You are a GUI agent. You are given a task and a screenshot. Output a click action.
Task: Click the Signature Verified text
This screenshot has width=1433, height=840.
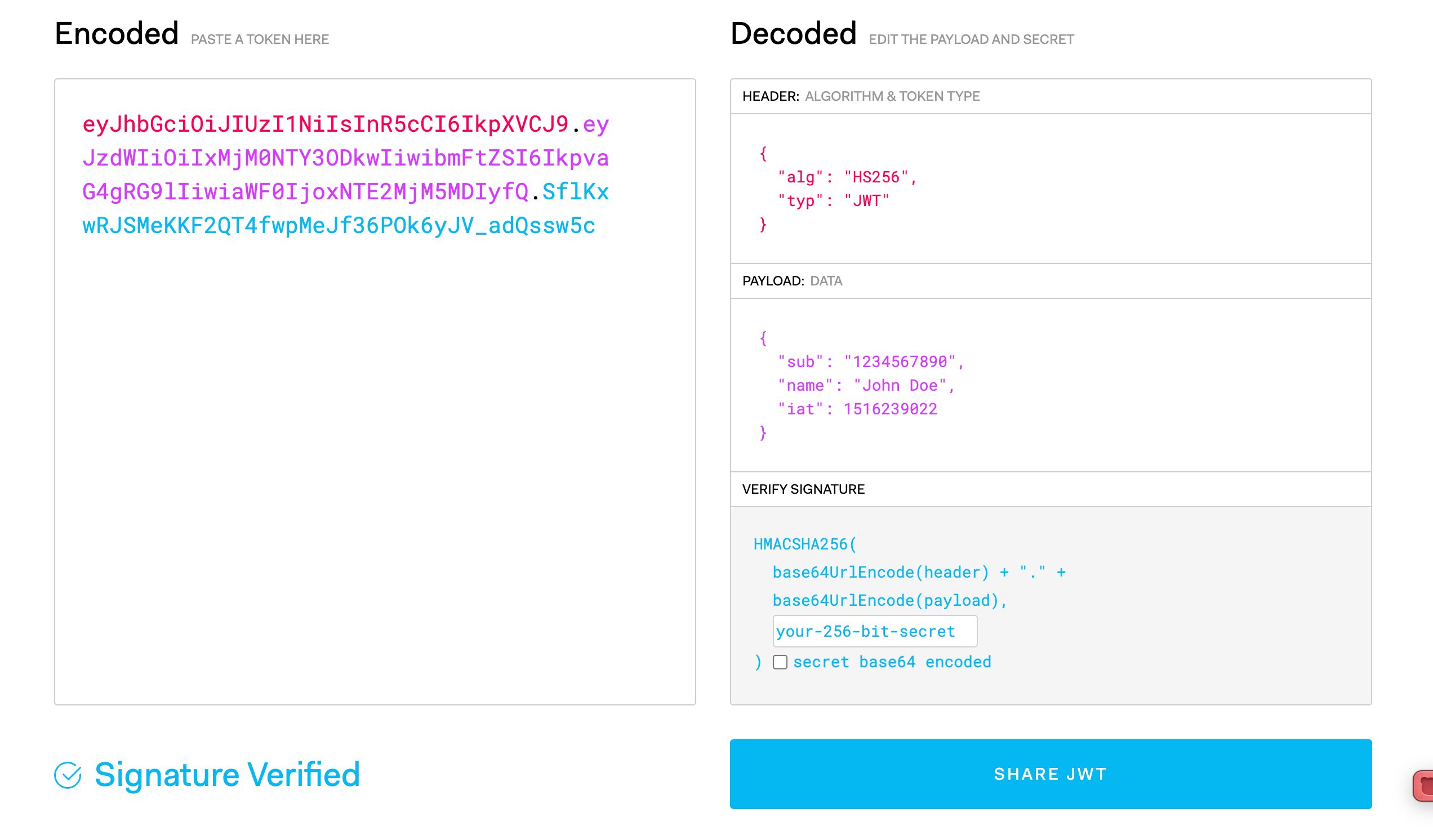point(227,775)
